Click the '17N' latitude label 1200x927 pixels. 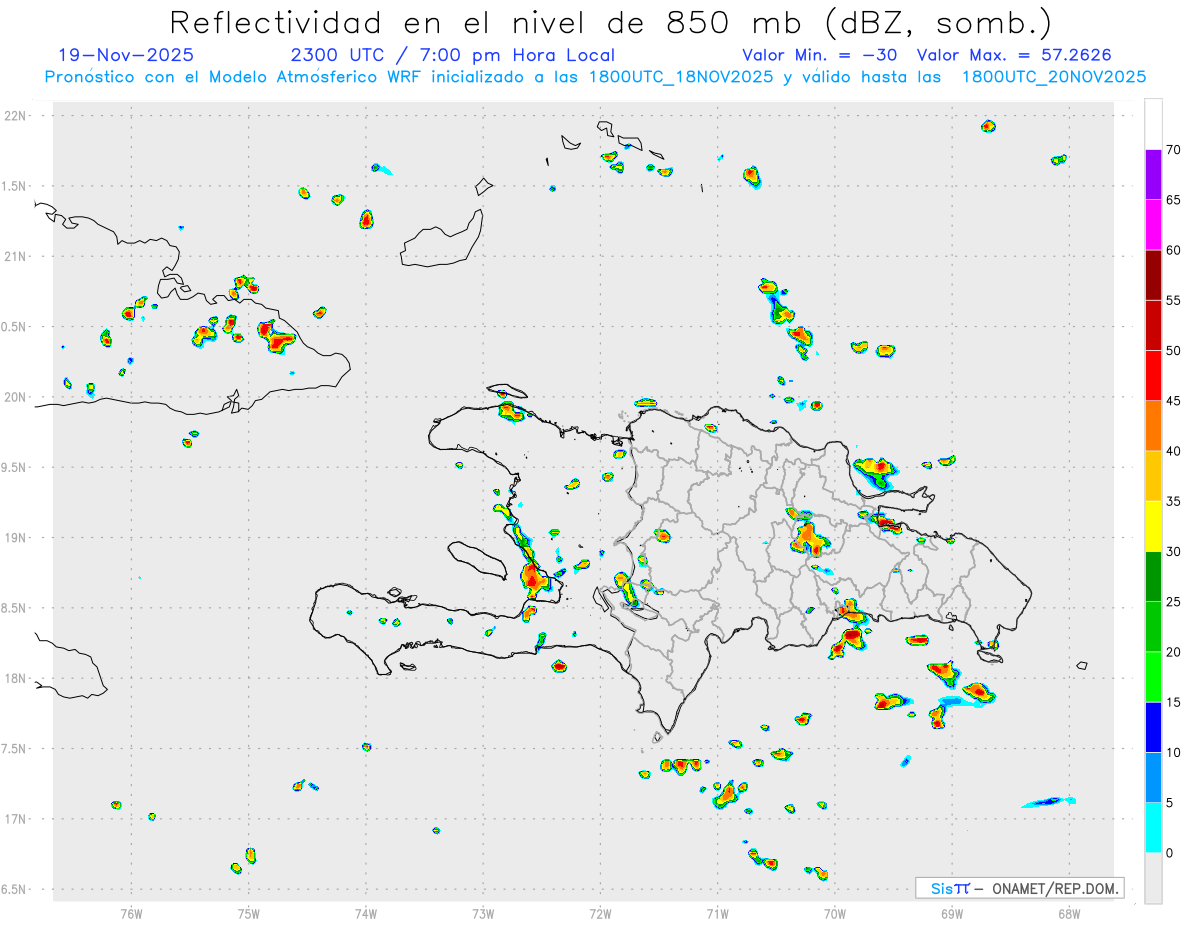16,819
